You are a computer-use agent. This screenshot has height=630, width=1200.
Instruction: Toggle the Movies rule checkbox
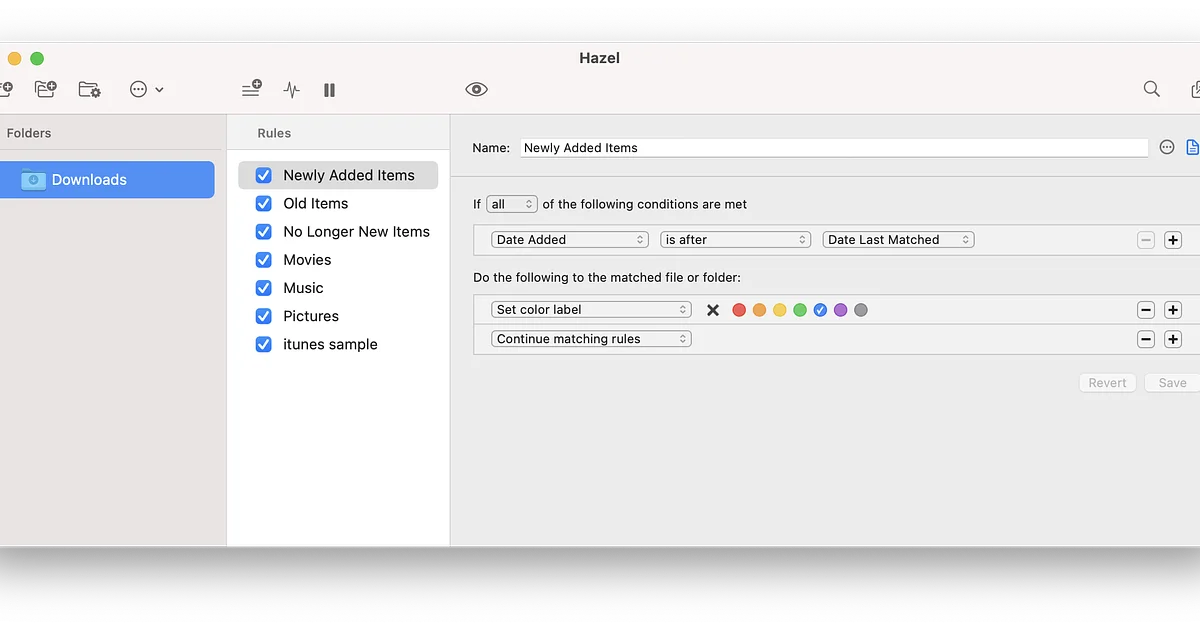coord(264,259)
